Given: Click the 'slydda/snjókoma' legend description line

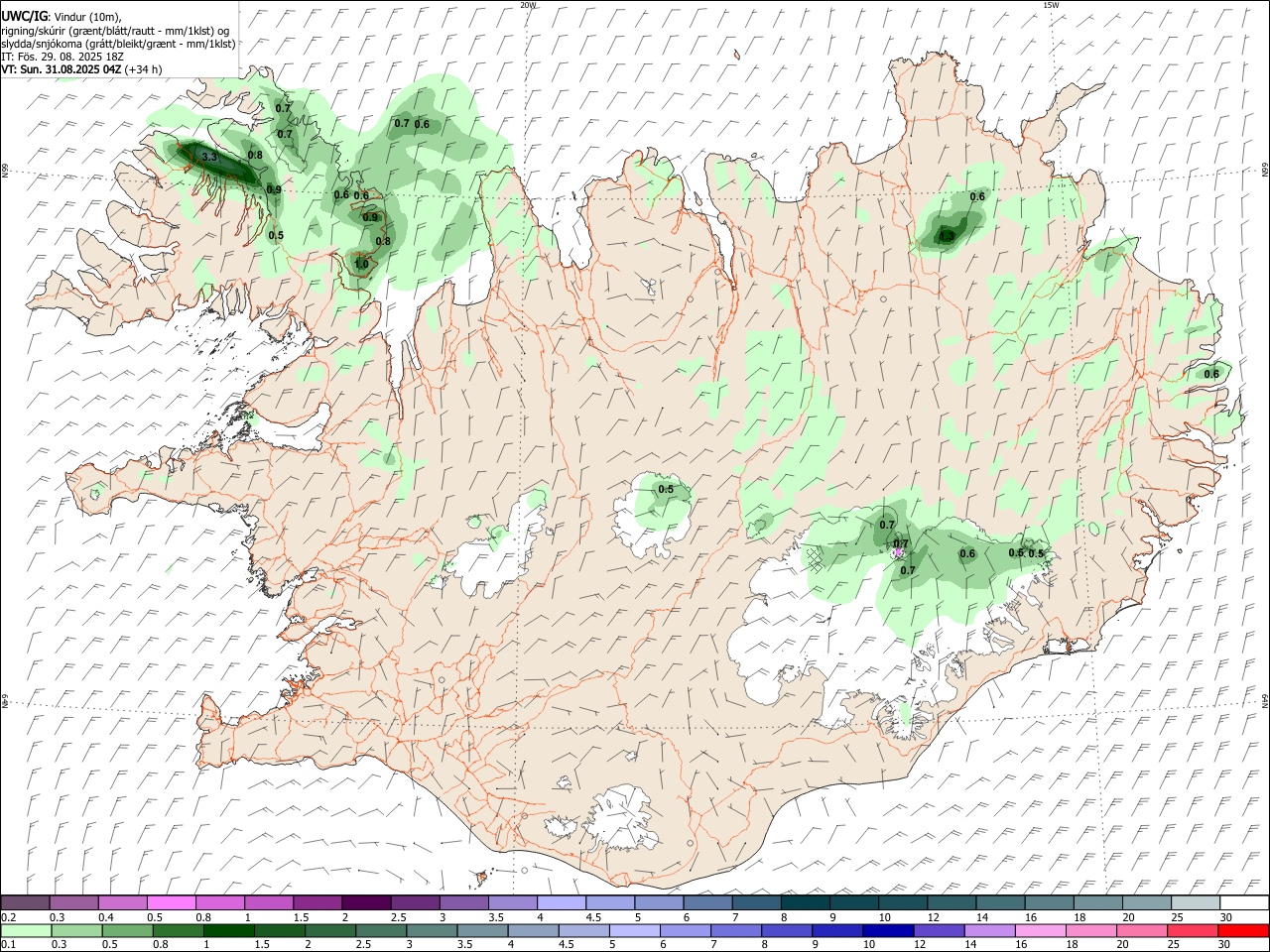Looking at the screenshot, I should click(x=118, y=44).
